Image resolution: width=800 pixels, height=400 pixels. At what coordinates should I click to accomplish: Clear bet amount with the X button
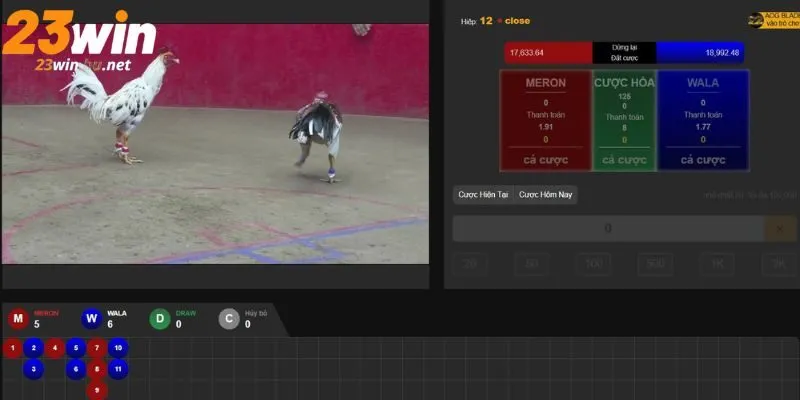[x=779, y=229]
